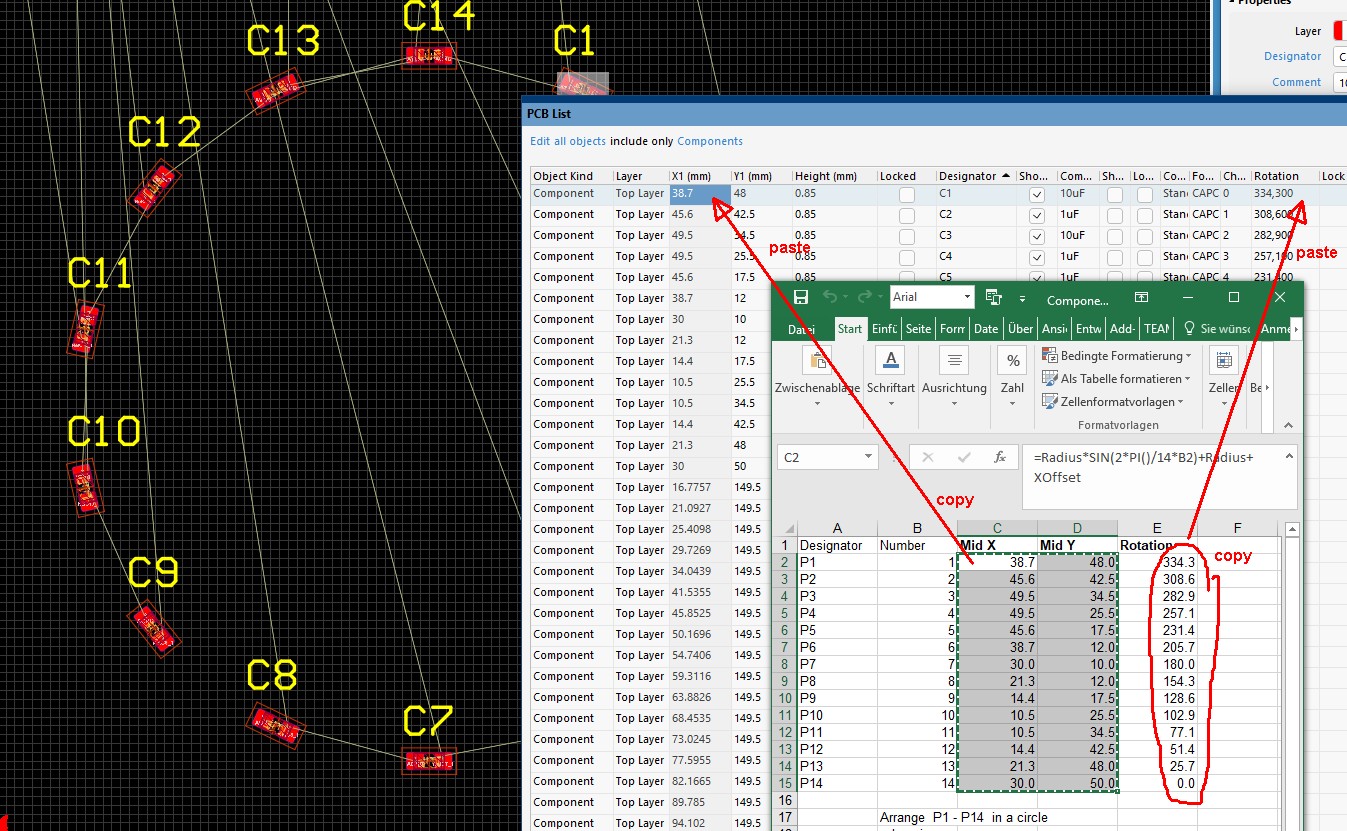Click the Enter checkmark beside the formula bar
1347x831 pixels.
(963, 457)
